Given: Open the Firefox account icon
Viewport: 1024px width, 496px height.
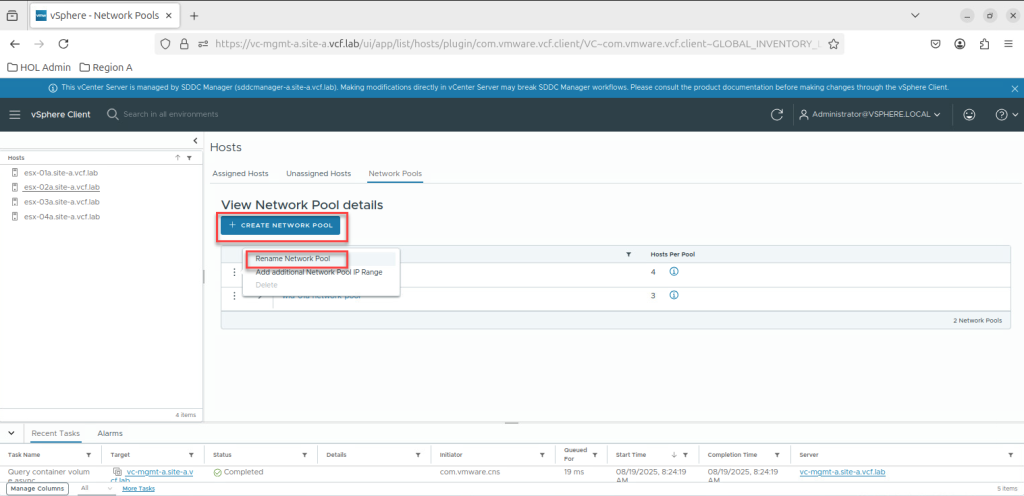Looking at the screenshot, I should click(960, 44).
